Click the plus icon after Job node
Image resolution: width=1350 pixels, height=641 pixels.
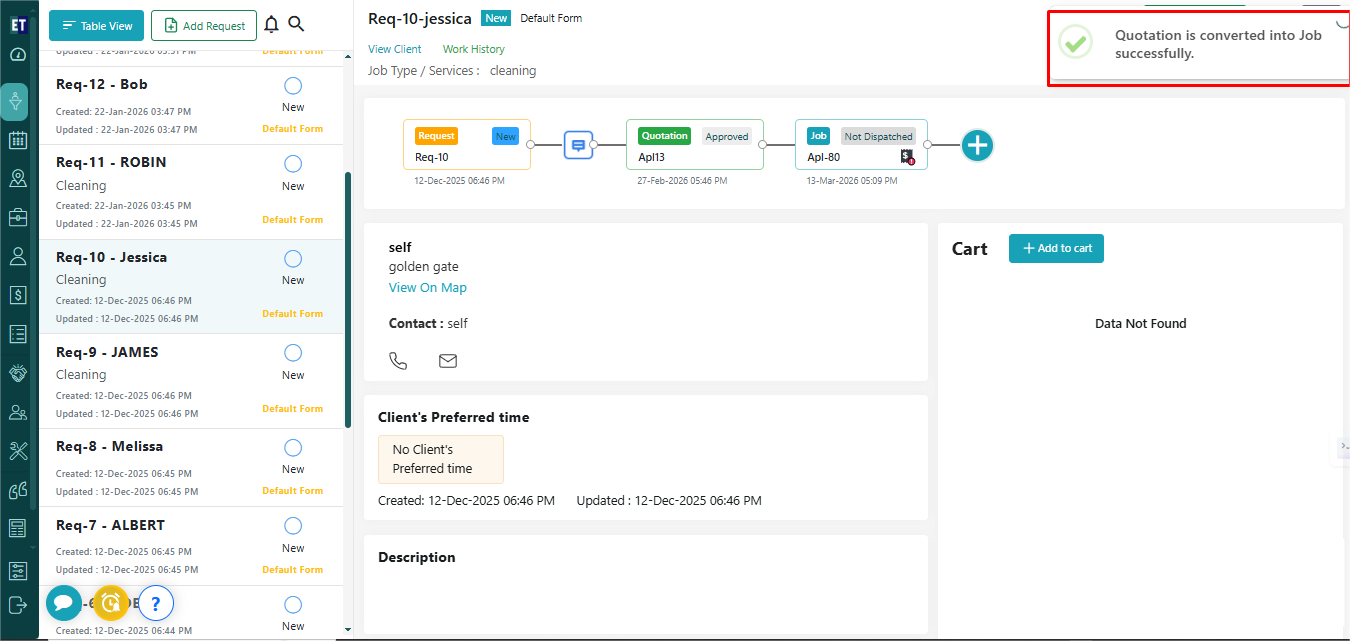pos(976,146)
